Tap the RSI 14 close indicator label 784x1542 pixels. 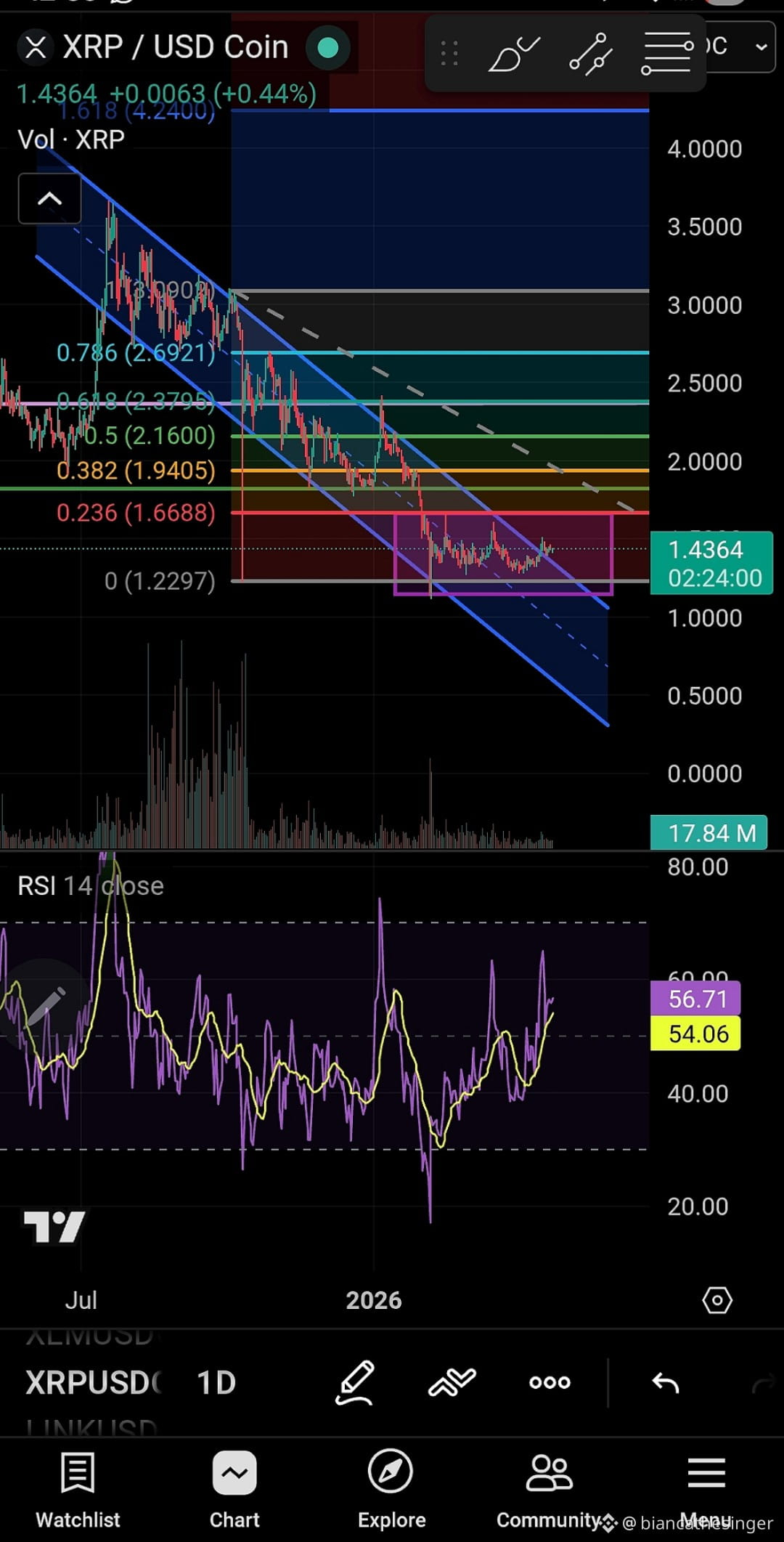point(91,886)
